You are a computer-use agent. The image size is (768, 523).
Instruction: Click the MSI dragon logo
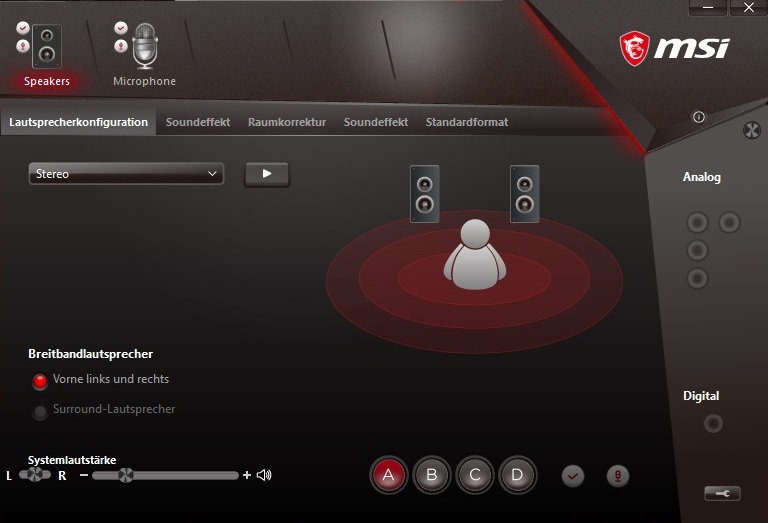(x=634, y=48)
